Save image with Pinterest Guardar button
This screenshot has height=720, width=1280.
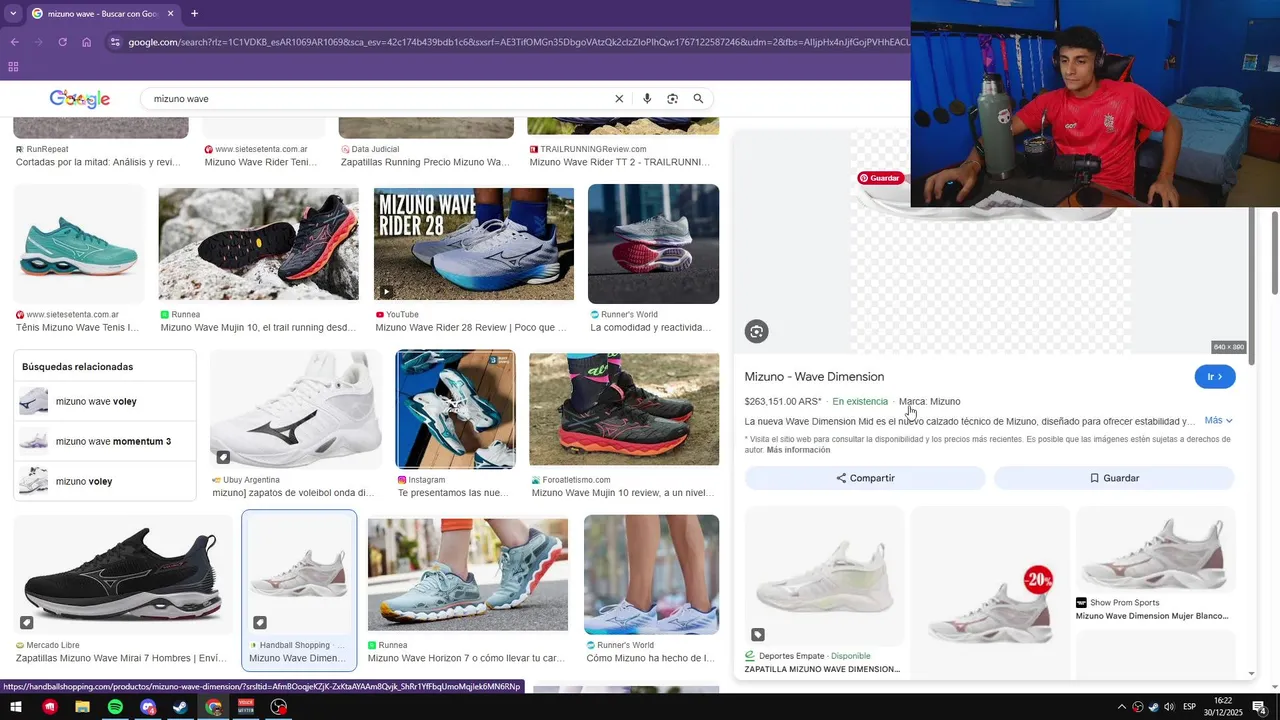880,178
